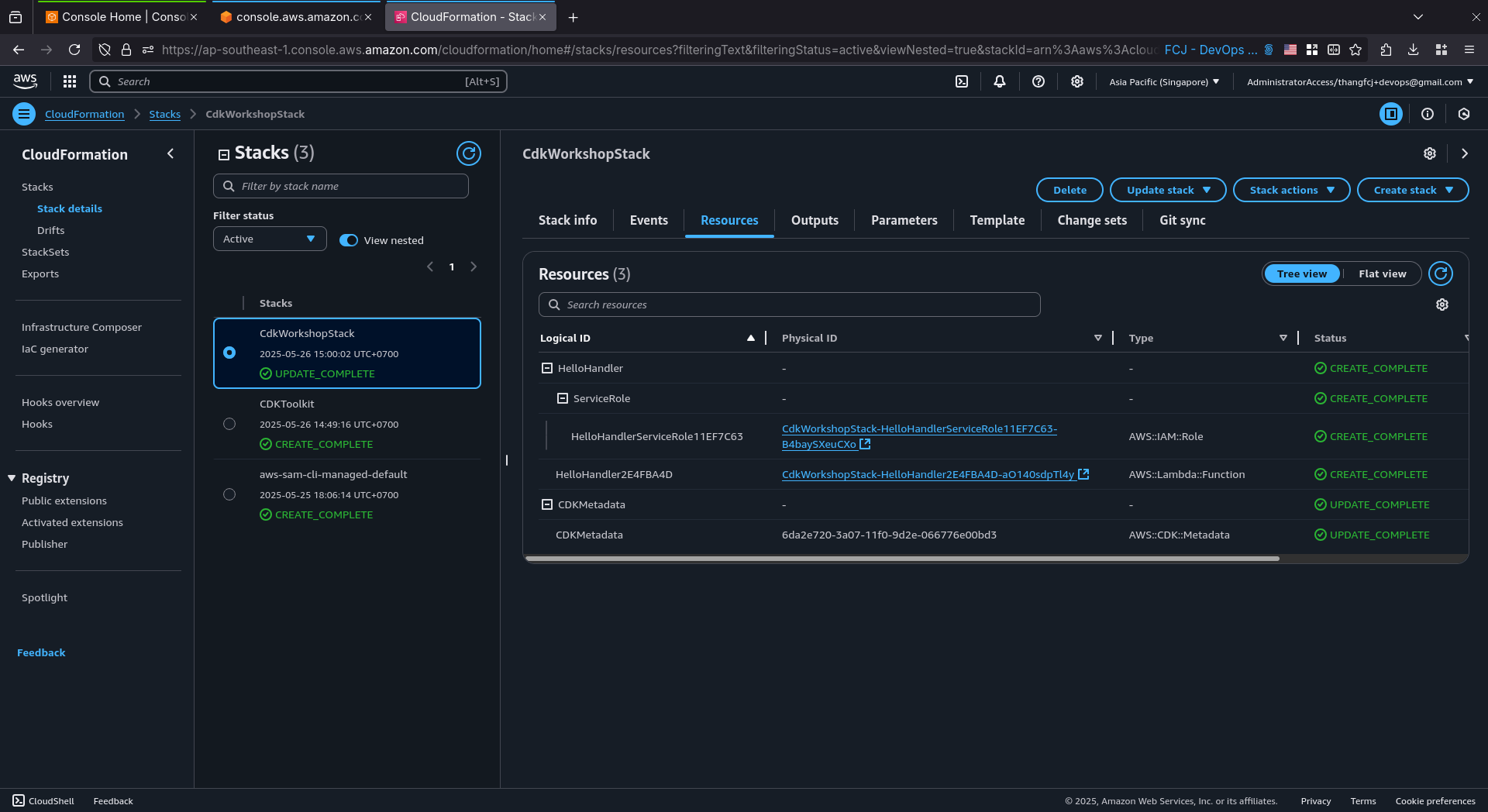Open the hexagon icon beside info icon
The width and height of the screenshot is (1488, 812).
[1464, 114]
